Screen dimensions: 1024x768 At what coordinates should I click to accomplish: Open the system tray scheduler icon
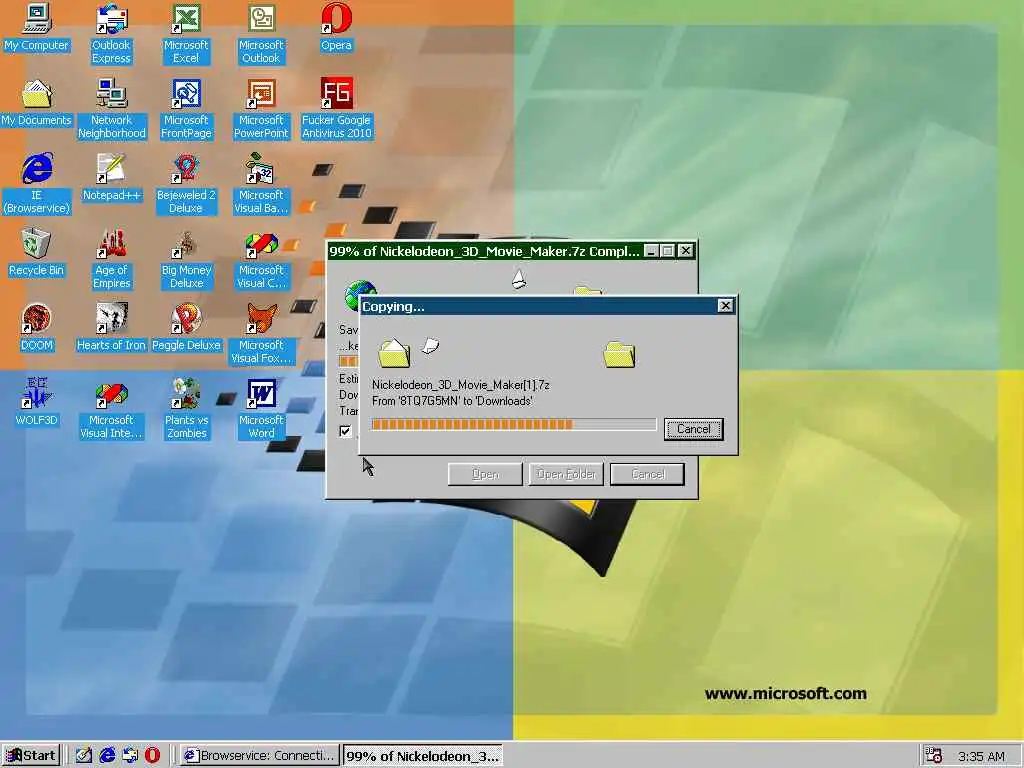click(934, 756)
